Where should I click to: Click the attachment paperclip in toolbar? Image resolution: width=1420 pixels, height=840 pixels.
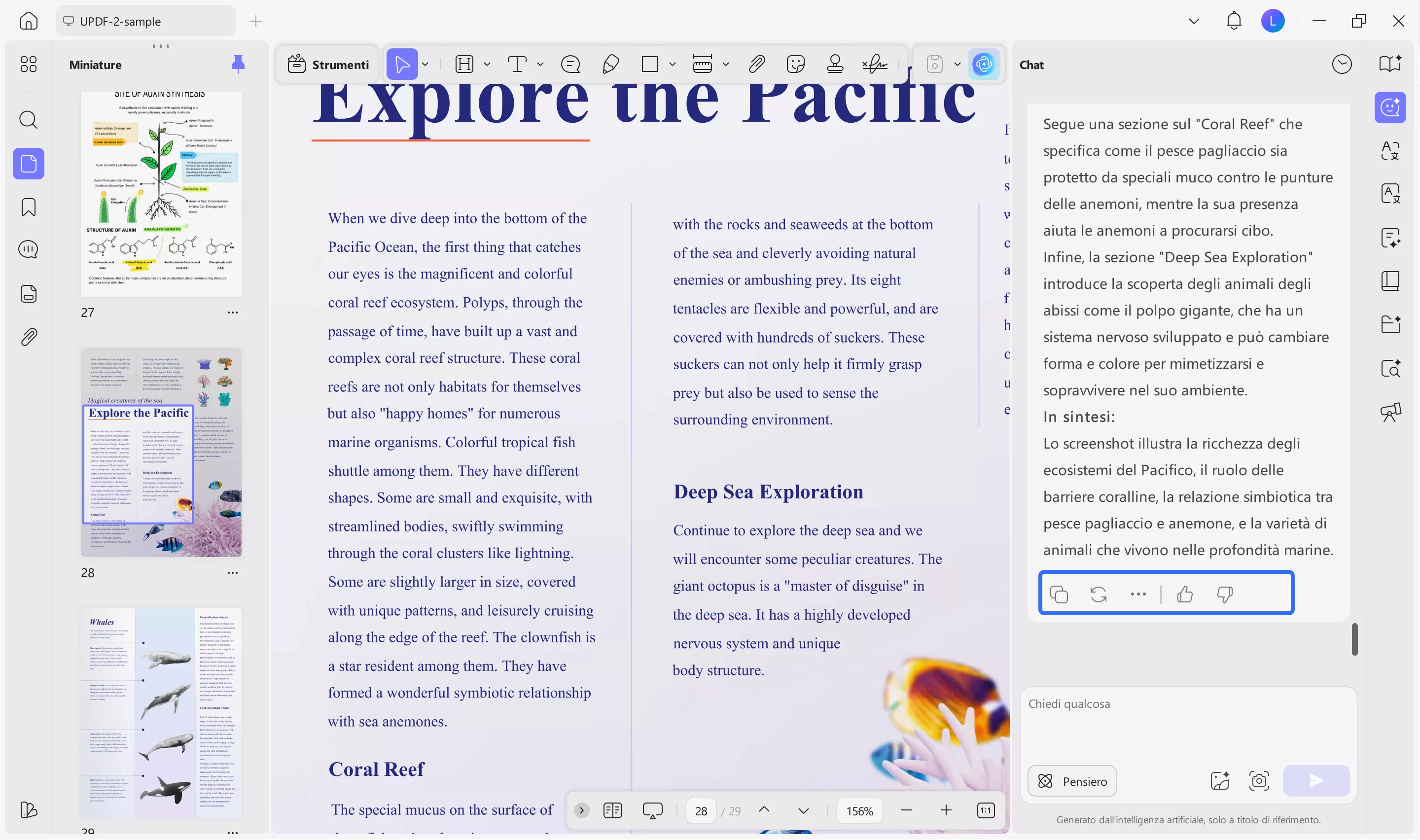[756, 64]
